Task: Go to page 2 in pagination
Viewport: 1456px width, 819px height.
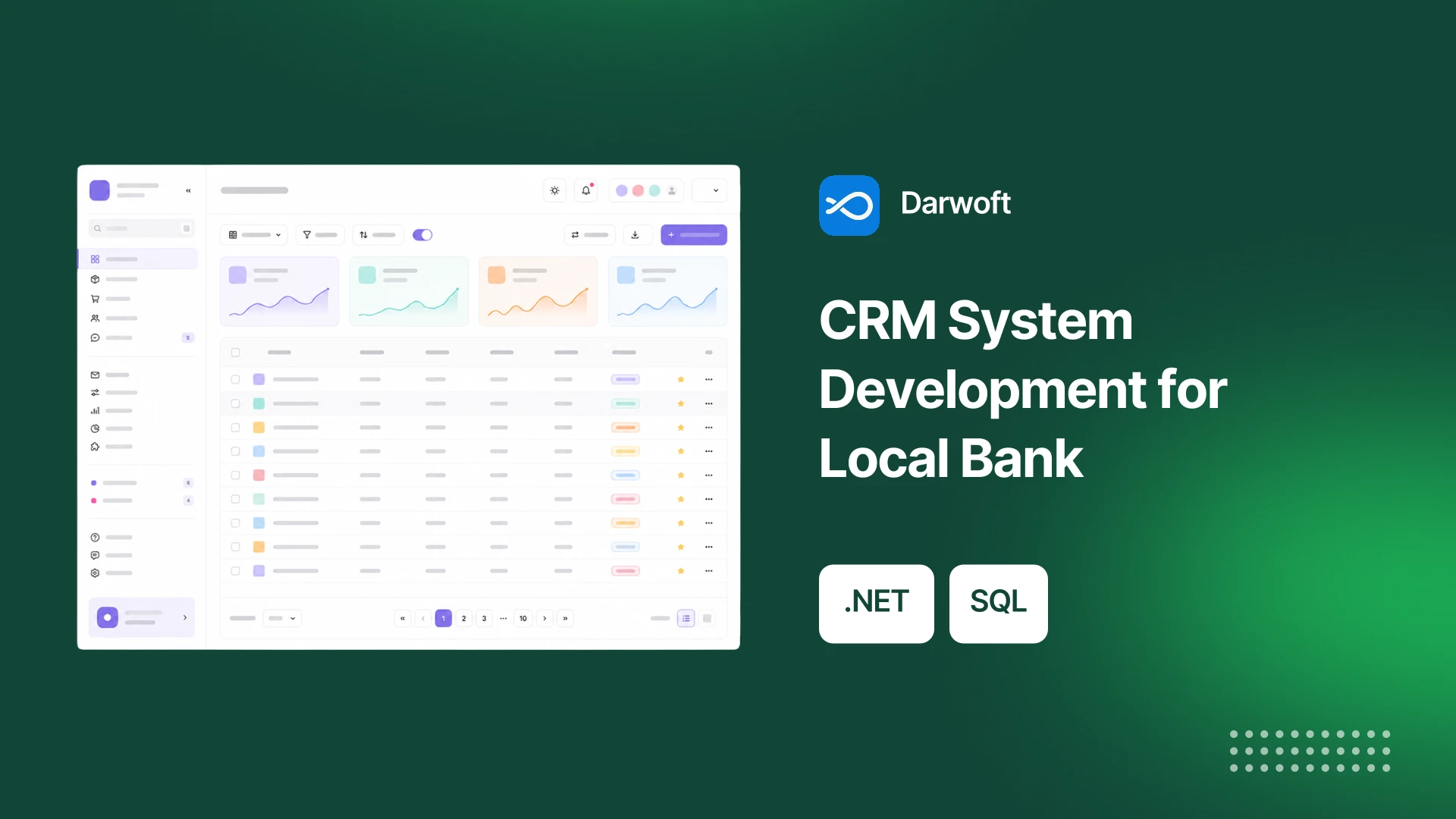Action: (x=464, y=619)
